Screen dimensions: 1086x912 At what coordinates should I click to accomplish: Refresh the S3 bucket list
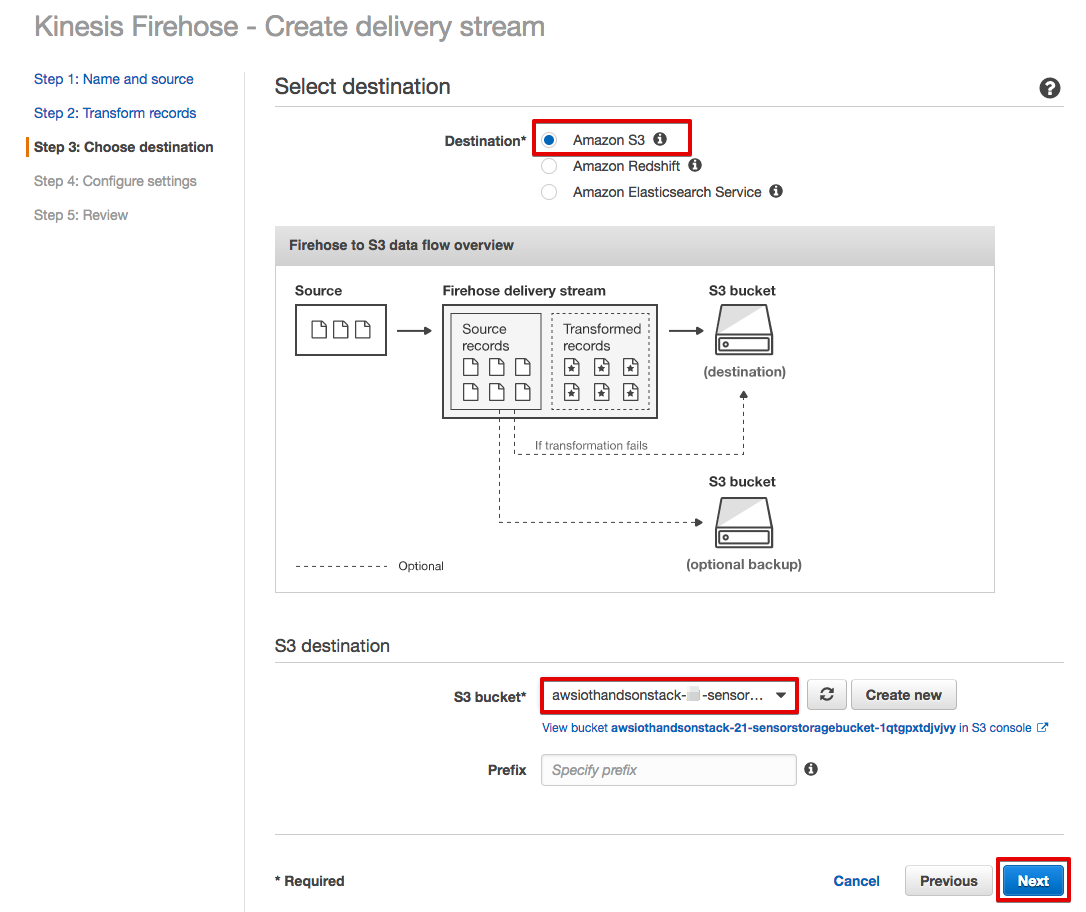click(826, 695)
